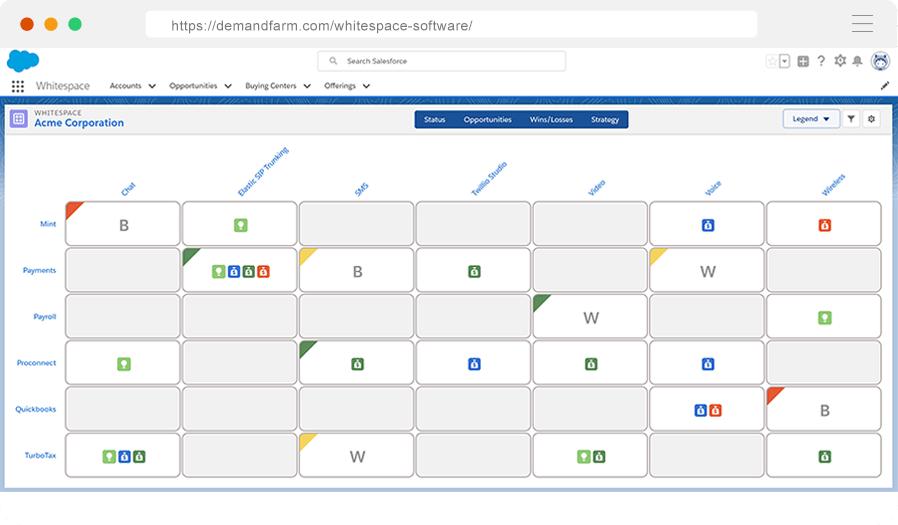Screen dimensions: 898x525
Task: Click red money bag in Mint Wireless cell
Action: (825, 225)
